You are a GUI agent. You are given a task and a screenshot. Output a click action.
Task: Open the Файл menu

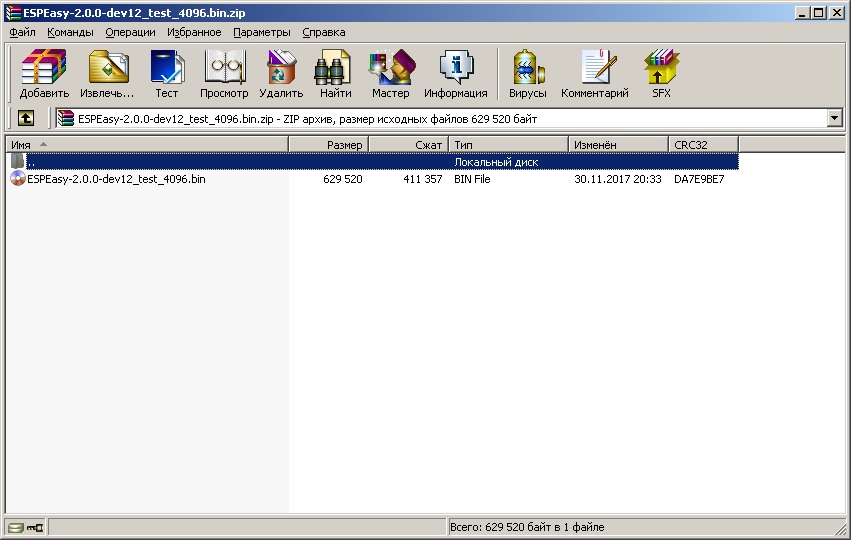22,32
